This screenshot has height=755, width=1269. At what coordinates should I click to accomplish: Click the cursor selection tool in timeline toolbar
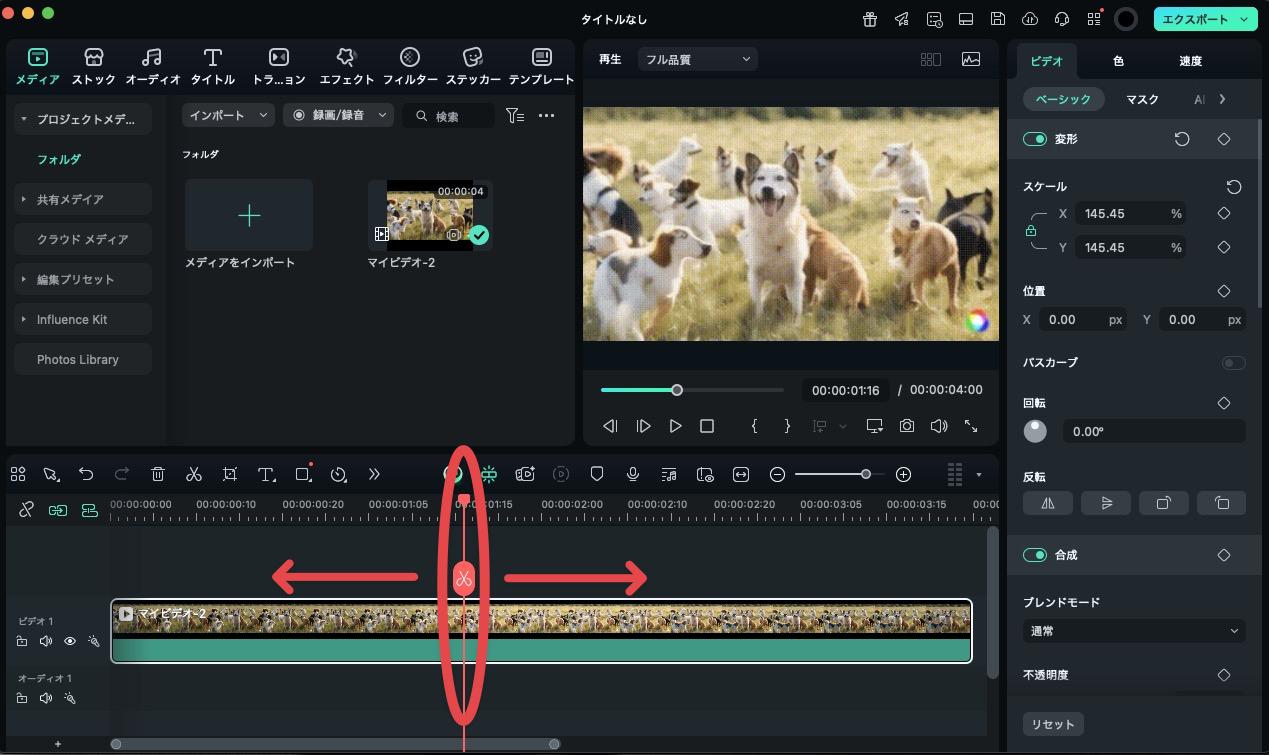(50, 474)
